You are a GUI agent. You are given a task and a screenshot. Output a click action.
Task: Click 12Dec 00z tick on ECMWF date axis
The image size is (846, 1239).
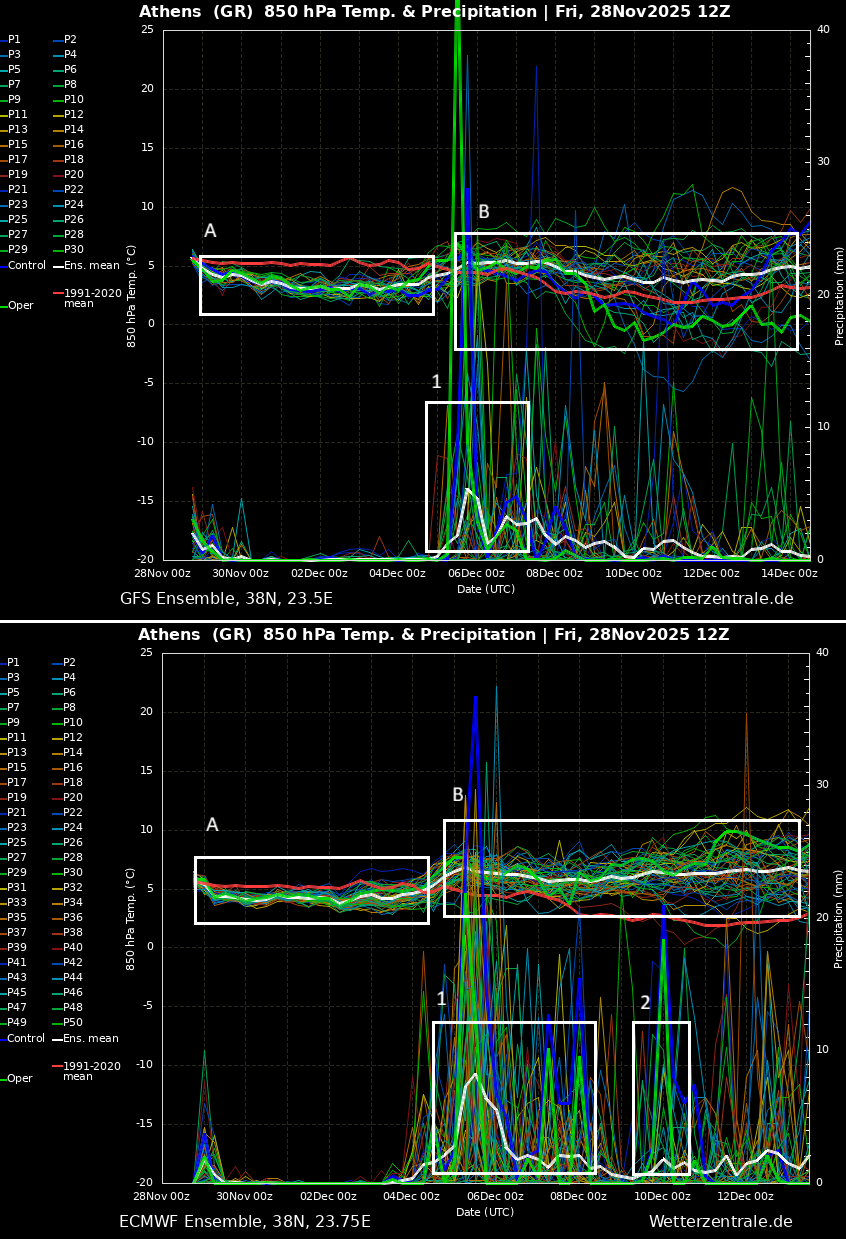pyautogui.click(x=745, y=1197)
